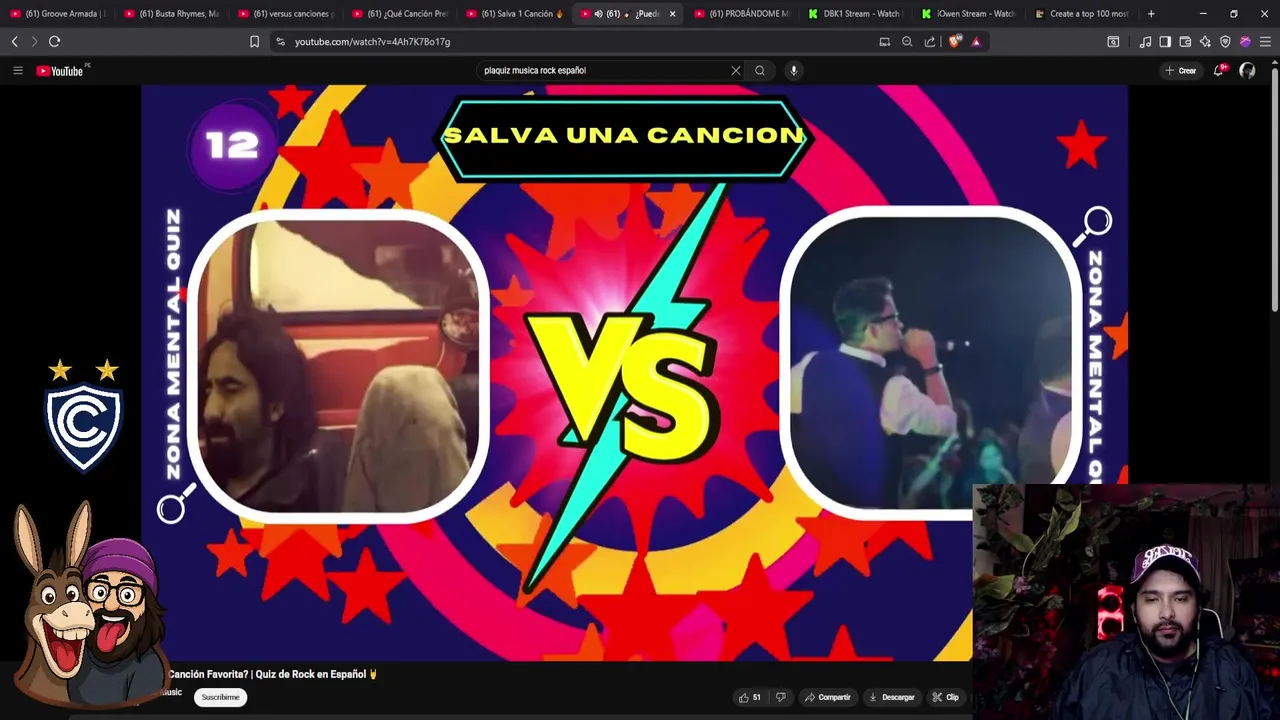The height and width of the screenshot is (720, 1280).
Task: Click the address bar URL
Action: coord(372,42)
